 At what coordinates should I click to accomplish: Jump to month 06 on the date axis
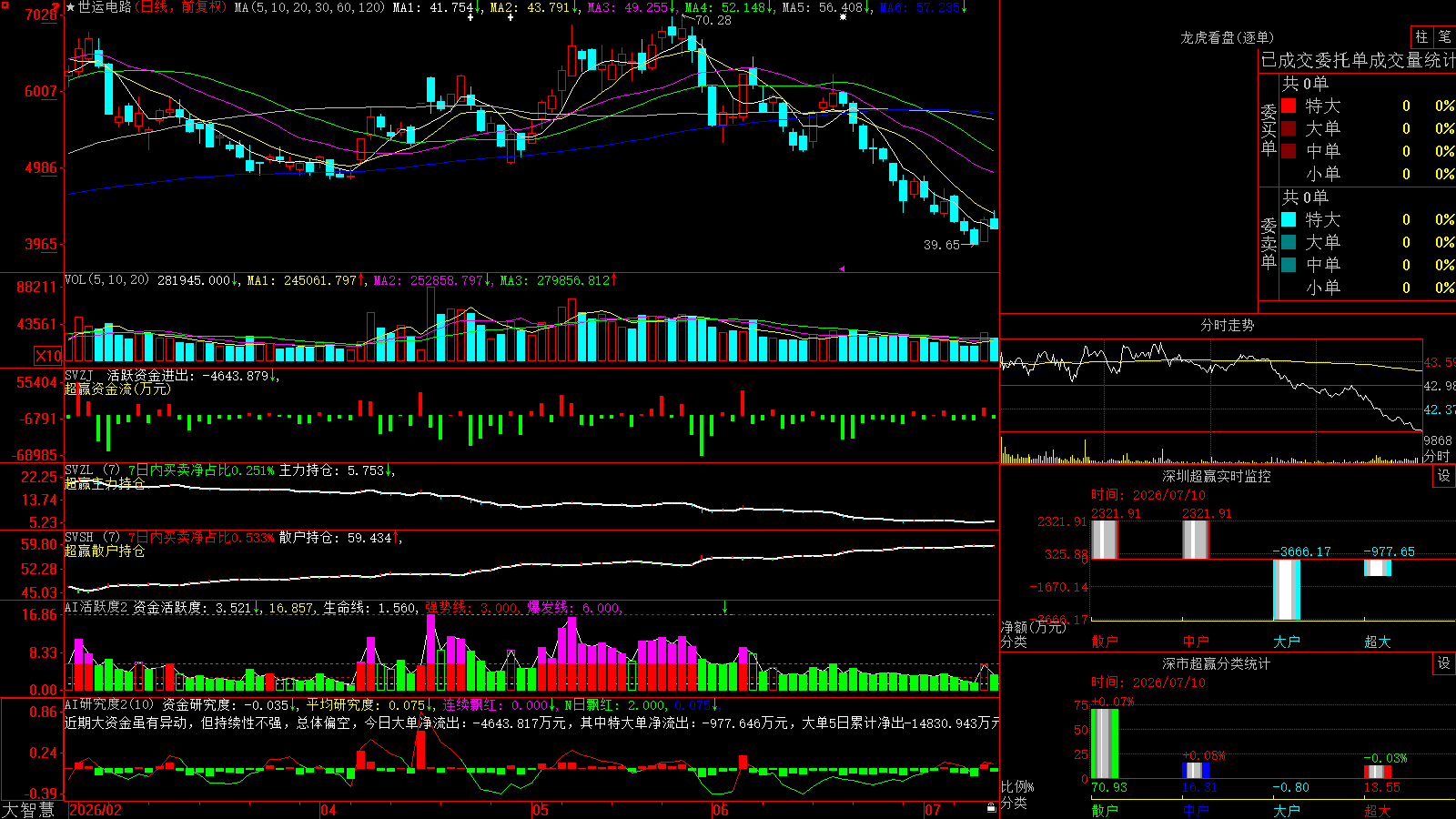click(x=720, y=810)
